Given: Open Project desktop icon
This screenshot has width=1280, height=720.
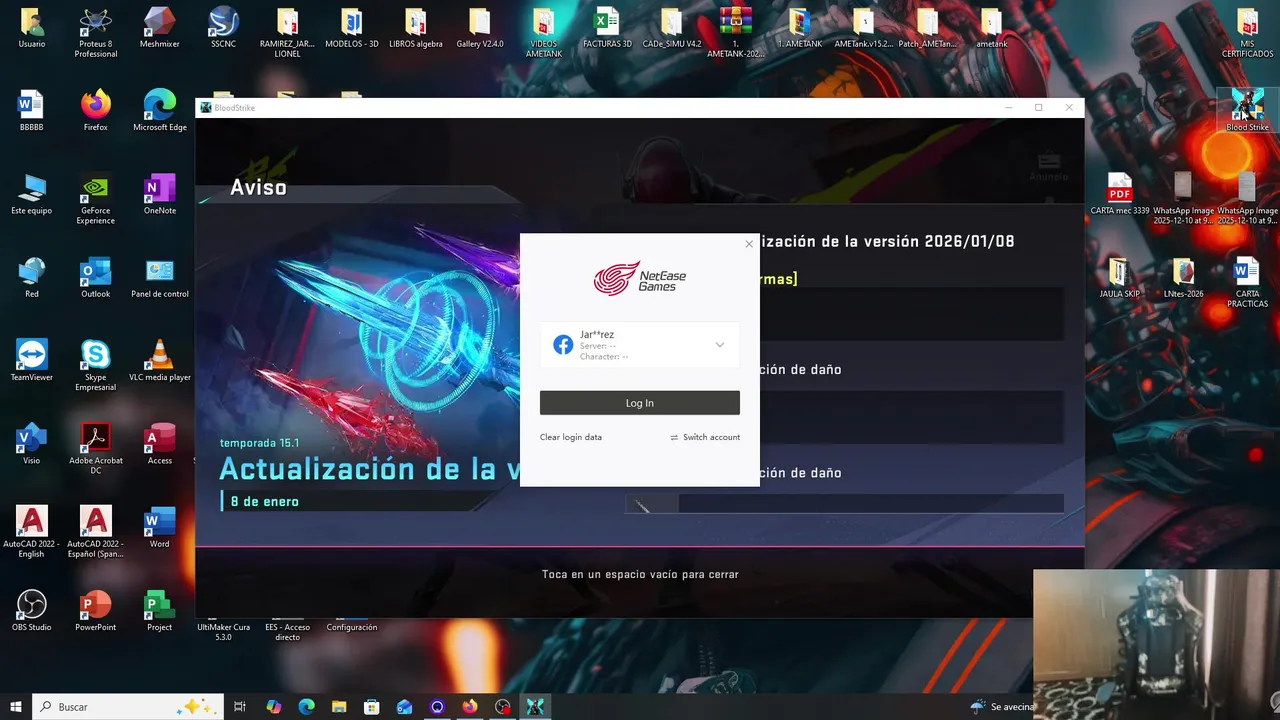Looking at the screenshot, I should [160, 609].
